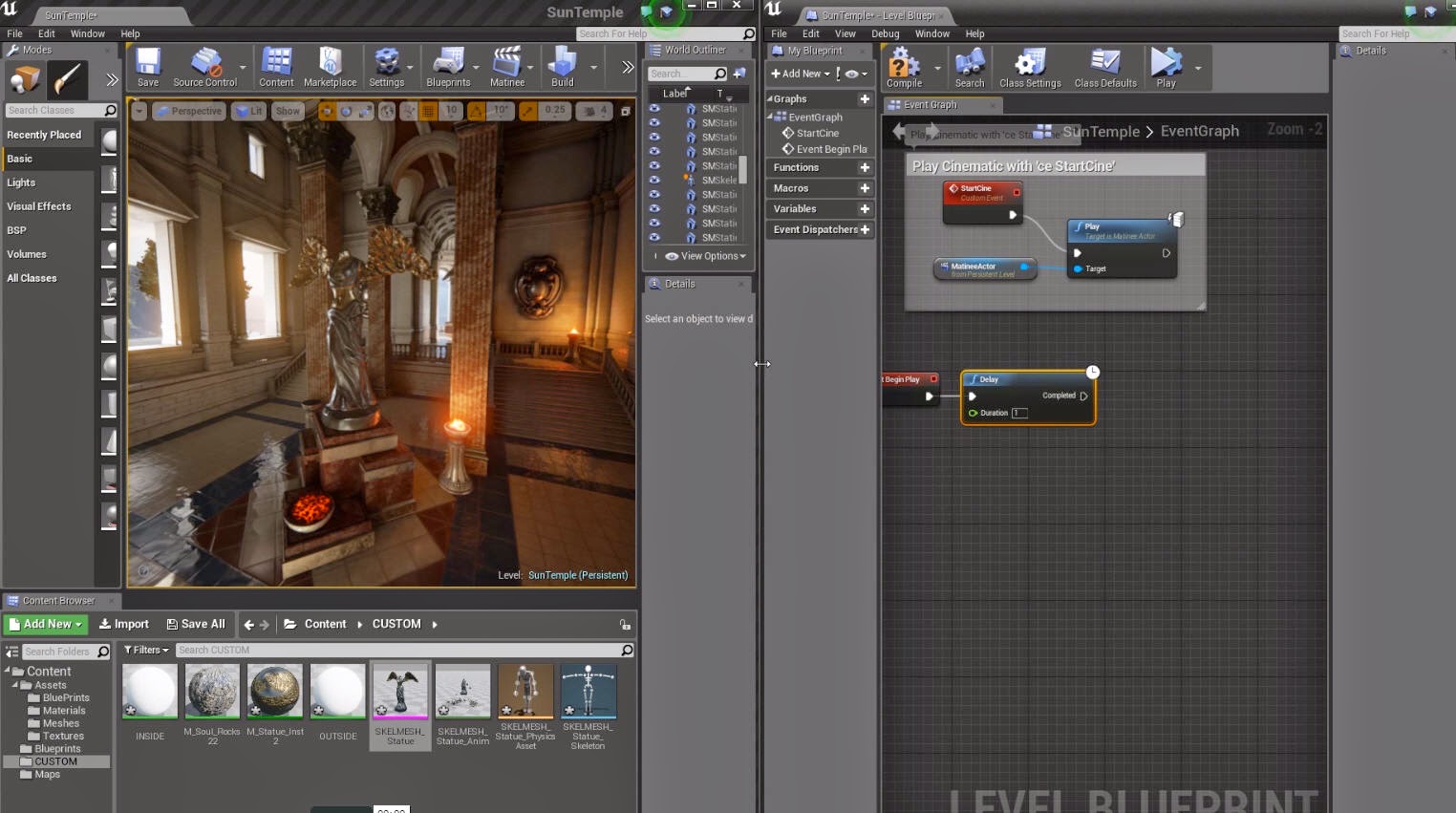1456x813 pixels.
Task: Click the Delay node Duration field
Action: pos(1019,414)
